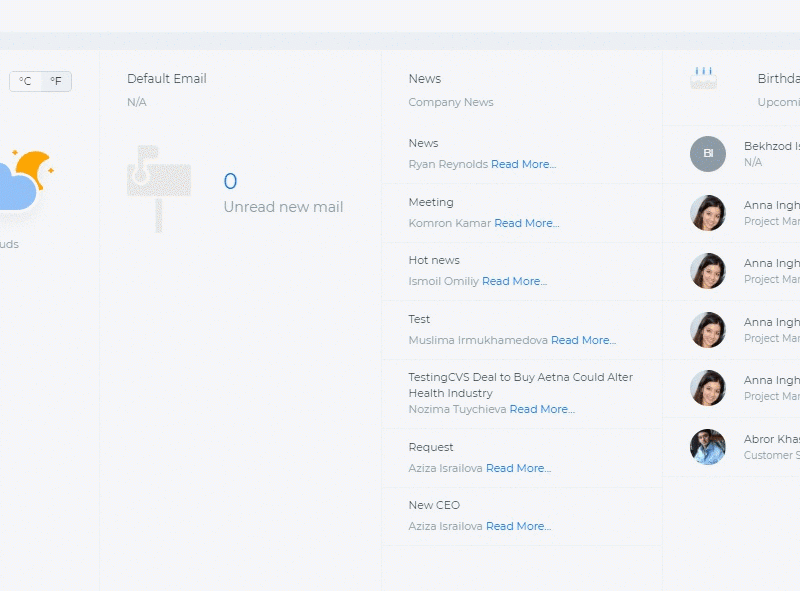The width and height of the screenshot is (800, 591).
Task: Click the Default Email heading
Action: (167, 79)
